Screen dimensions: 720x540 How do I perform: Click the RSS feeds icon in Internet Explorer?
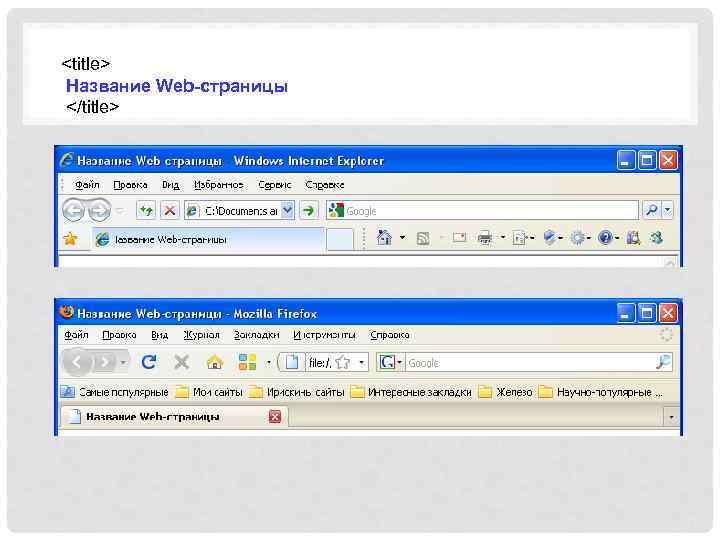click(423, 238)
